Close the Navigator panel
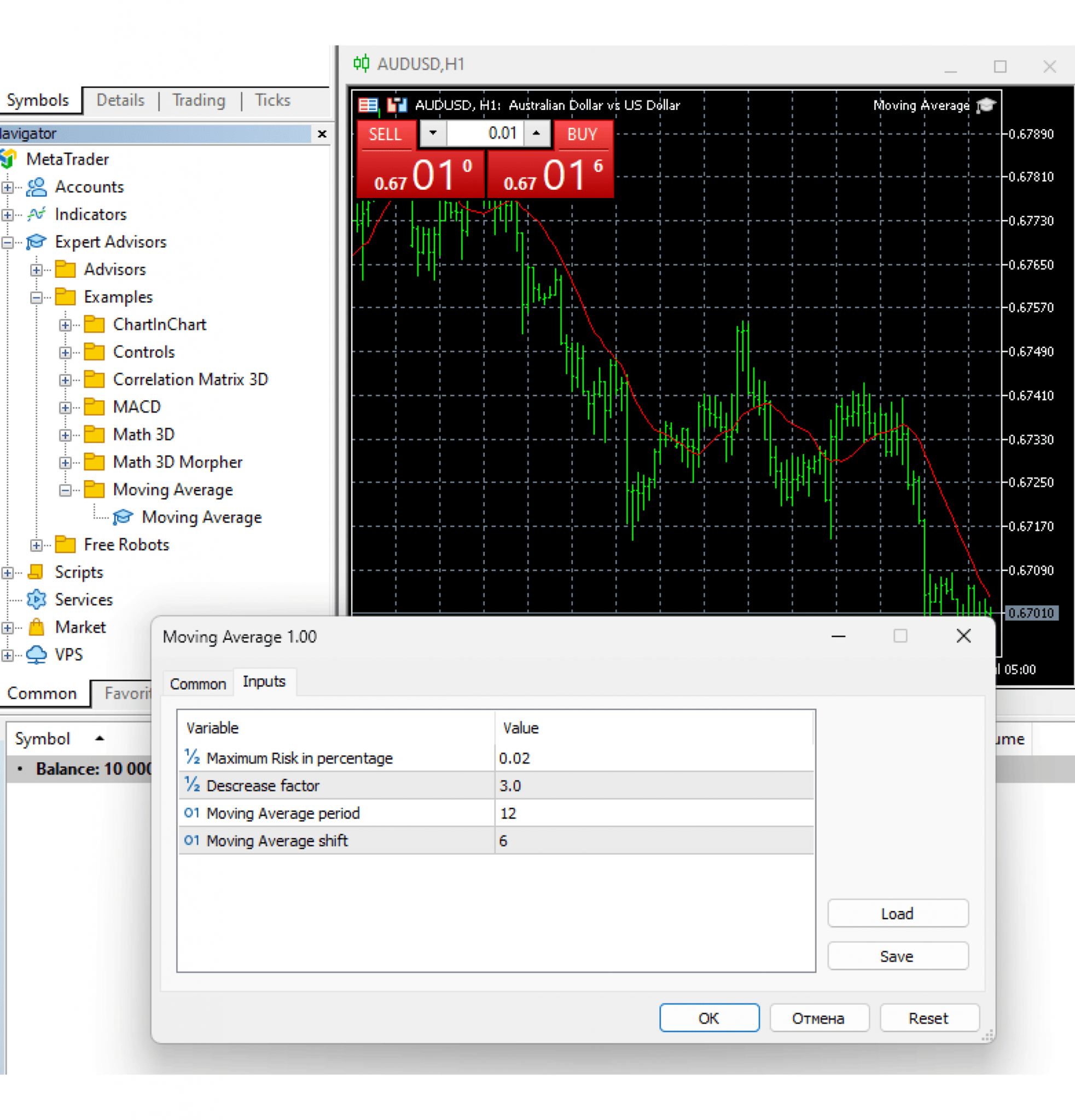1075x1120 pixels. (322, 134)
